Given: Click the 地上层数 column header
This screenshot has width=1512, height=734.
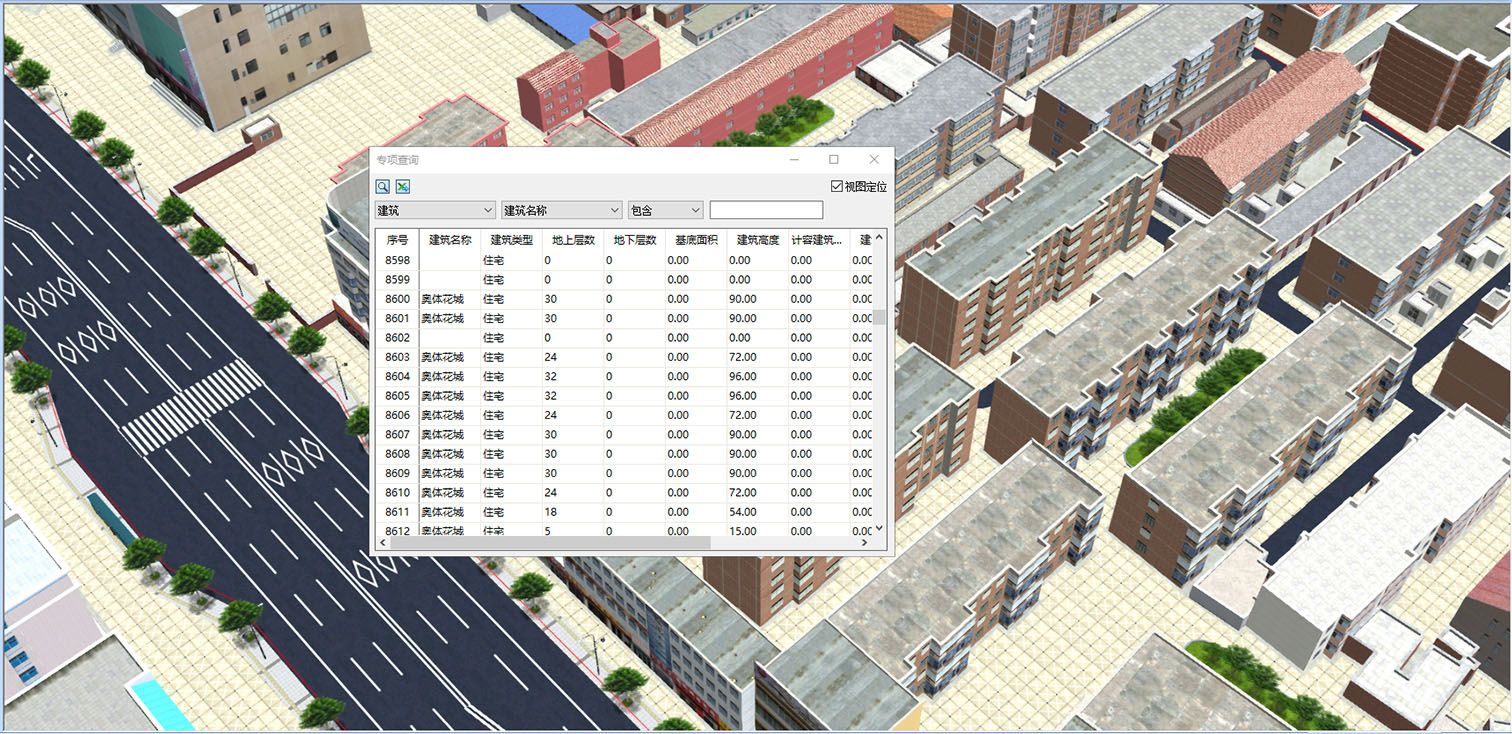Looking at the screenshot, I should [x=573, y=240].
